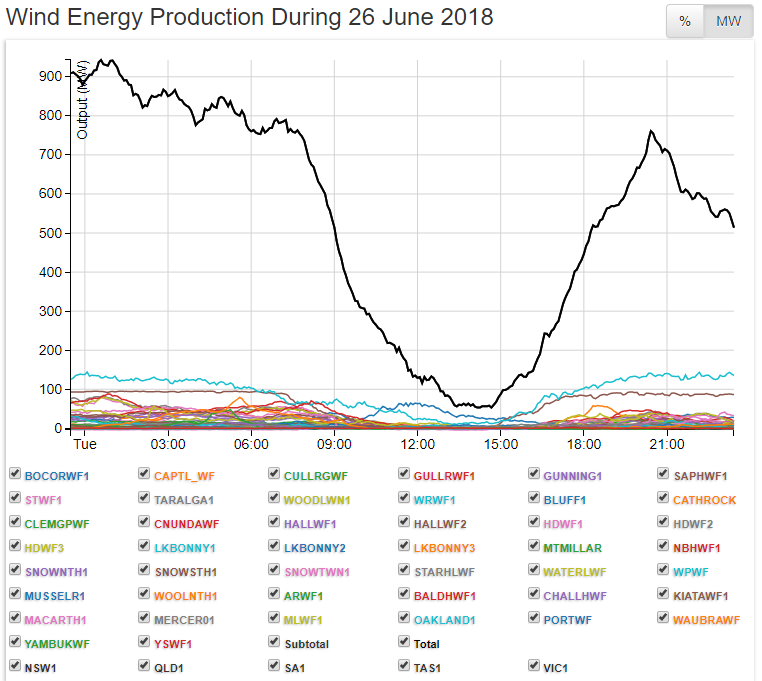Click the evening peak of the Total line
The height and width of the screenshot is (681, 762).
point(651,131)
